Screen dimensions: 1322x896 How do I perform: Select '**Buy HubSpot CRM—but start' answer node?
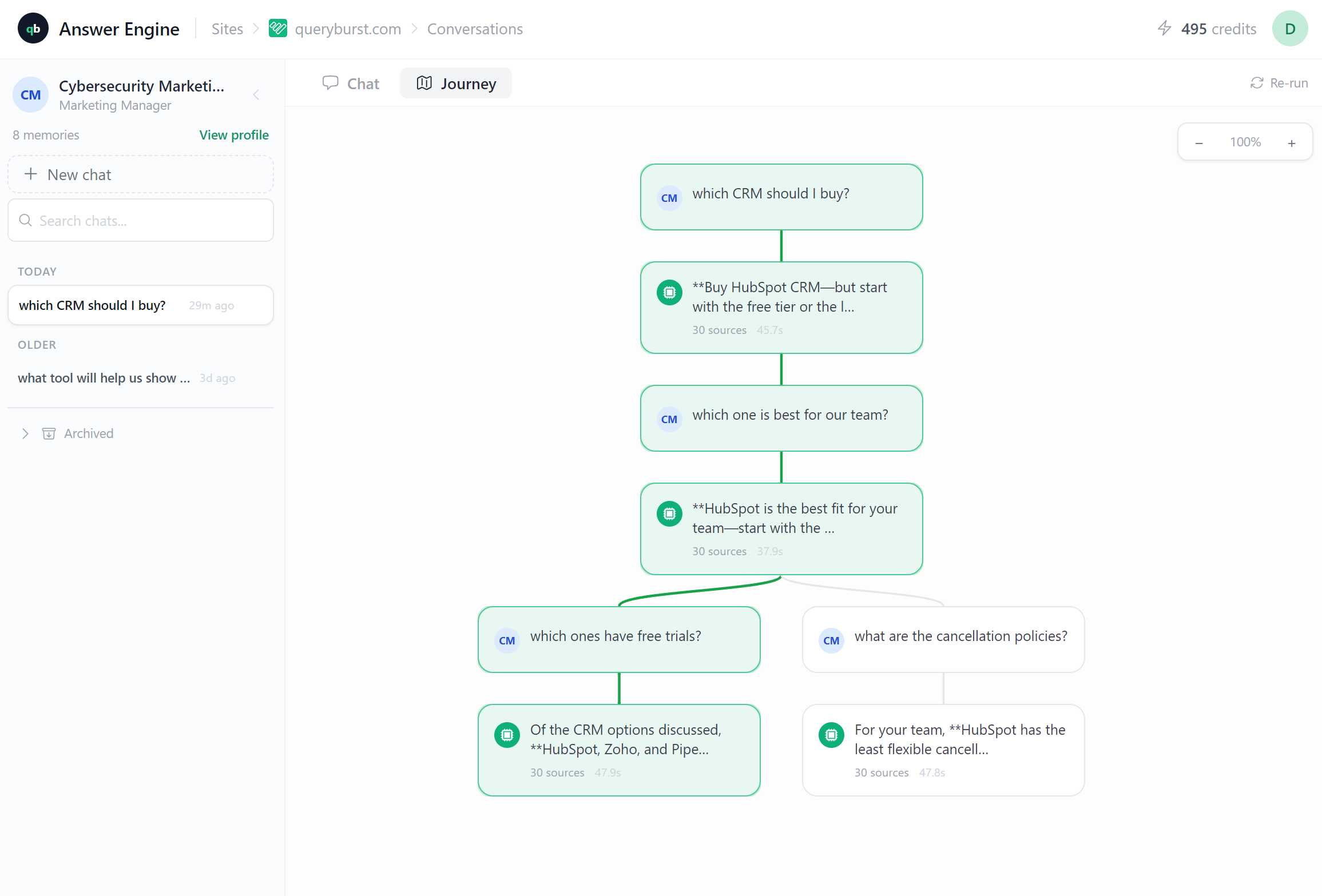click(781, 308)
